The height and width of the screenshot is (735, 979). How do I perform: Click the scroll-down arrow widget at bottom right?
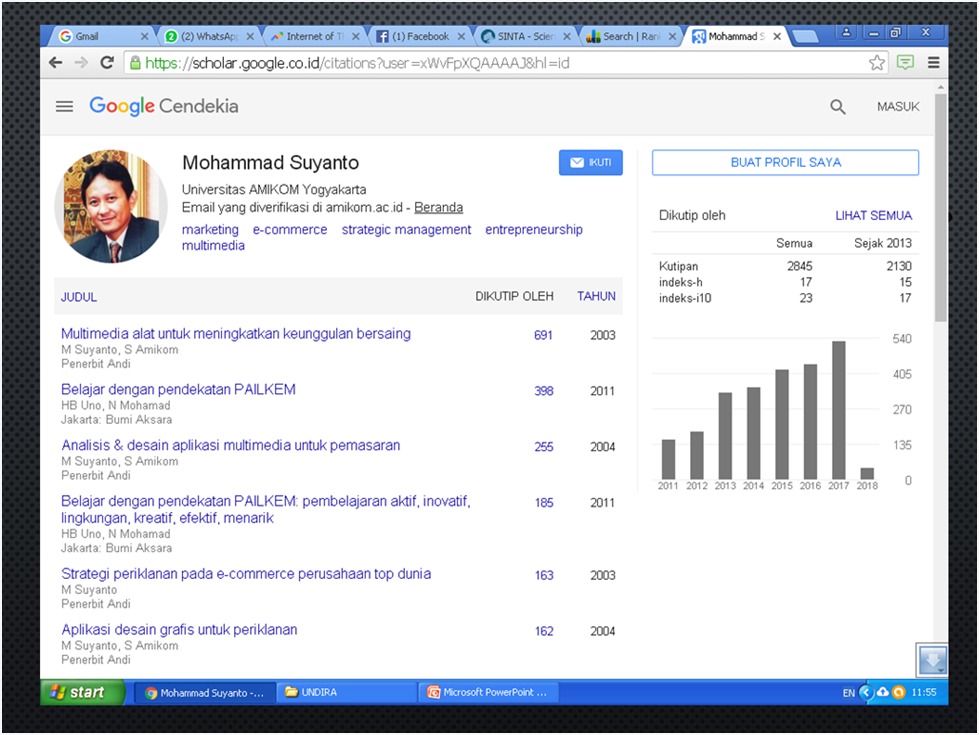932,659
